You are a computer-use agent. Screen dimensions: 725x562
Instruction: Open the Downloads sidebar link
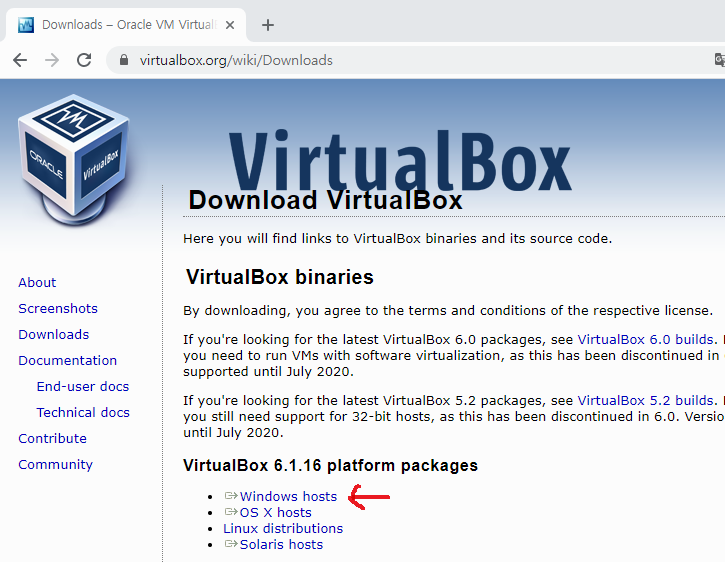[x=54, y=334]
